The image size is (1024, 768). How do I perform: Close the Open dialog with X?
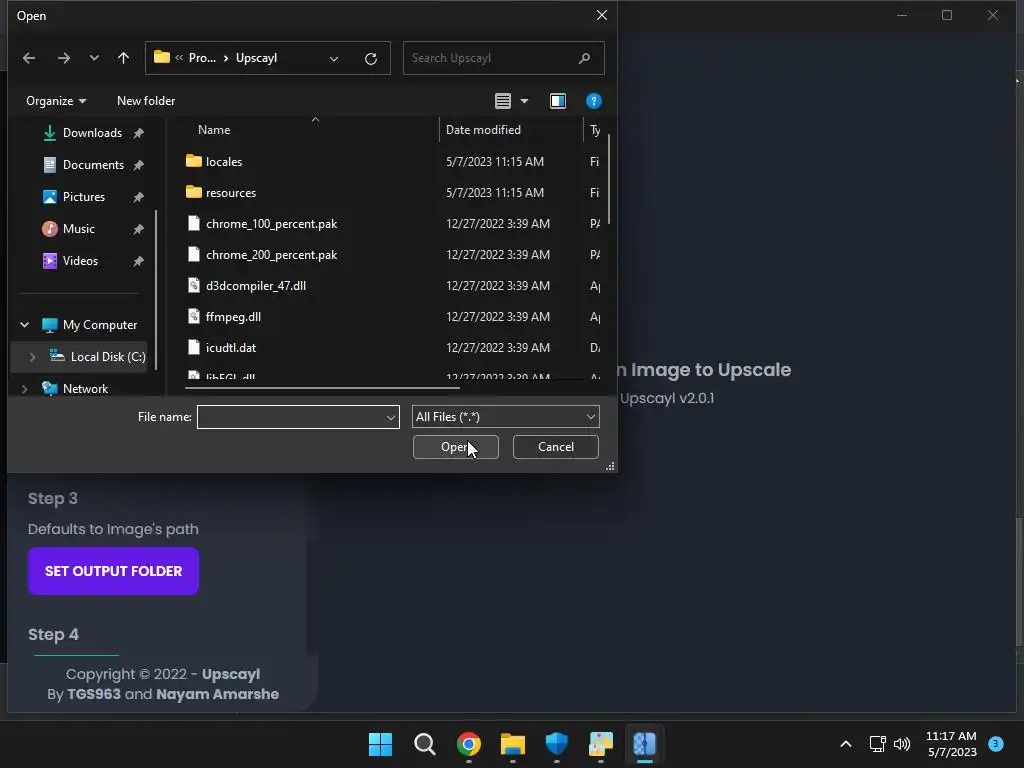[x=601, y=15]
